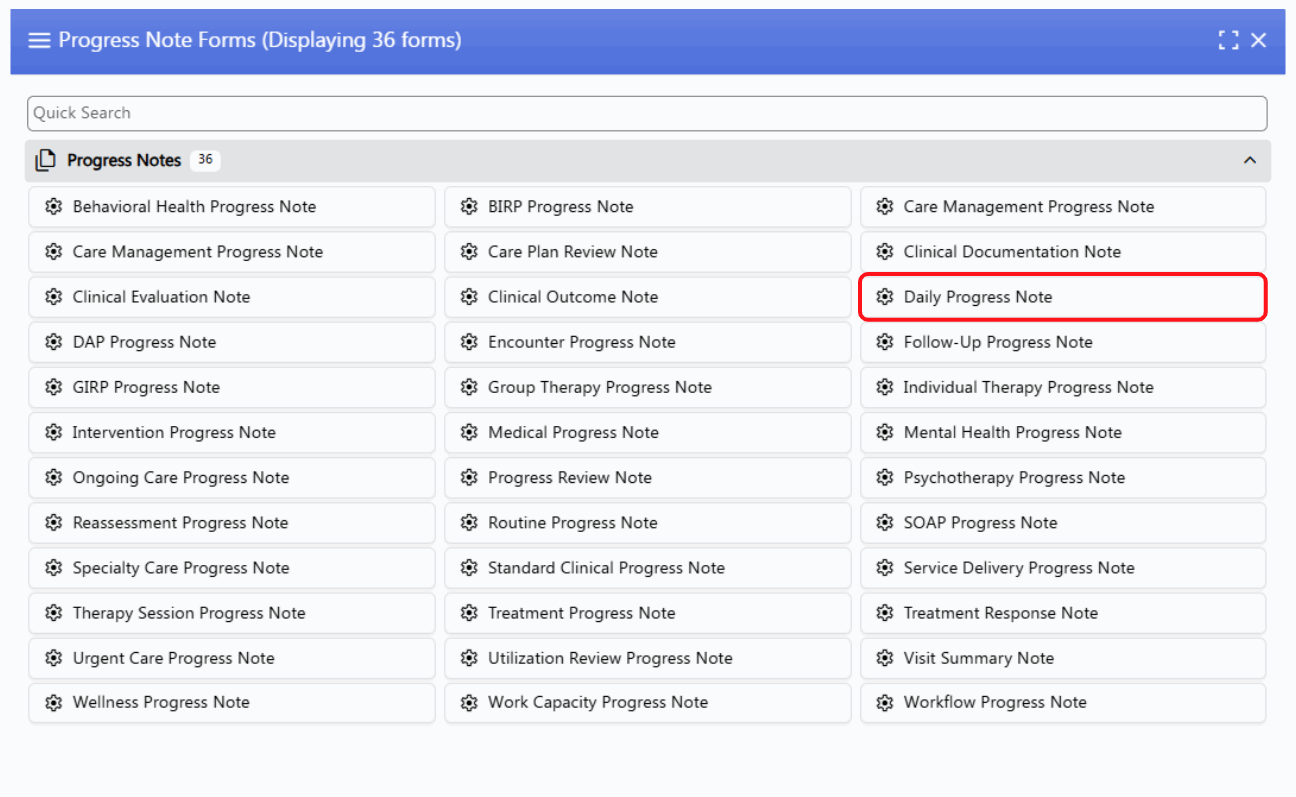Image resolution: width=1296 pixels, height=797 pixels.
Task: Click gear icon for Reassessment Progress Note
Action: tap(54, 523)
